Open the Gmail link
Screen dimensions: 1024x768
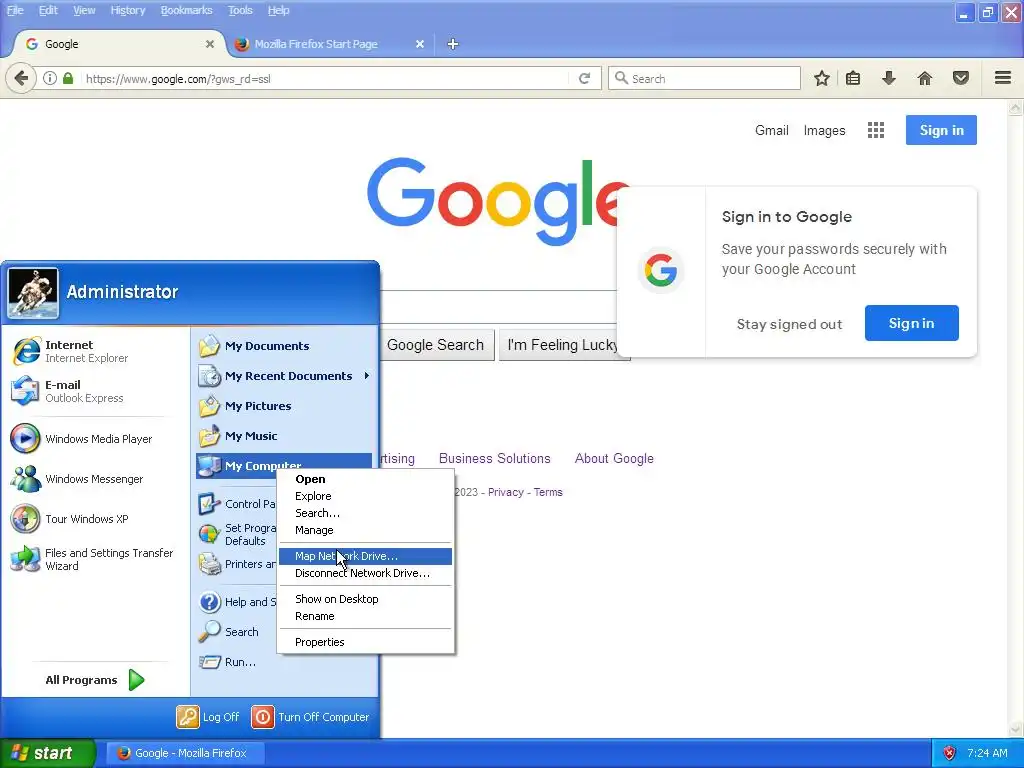(x=771, y=130)
